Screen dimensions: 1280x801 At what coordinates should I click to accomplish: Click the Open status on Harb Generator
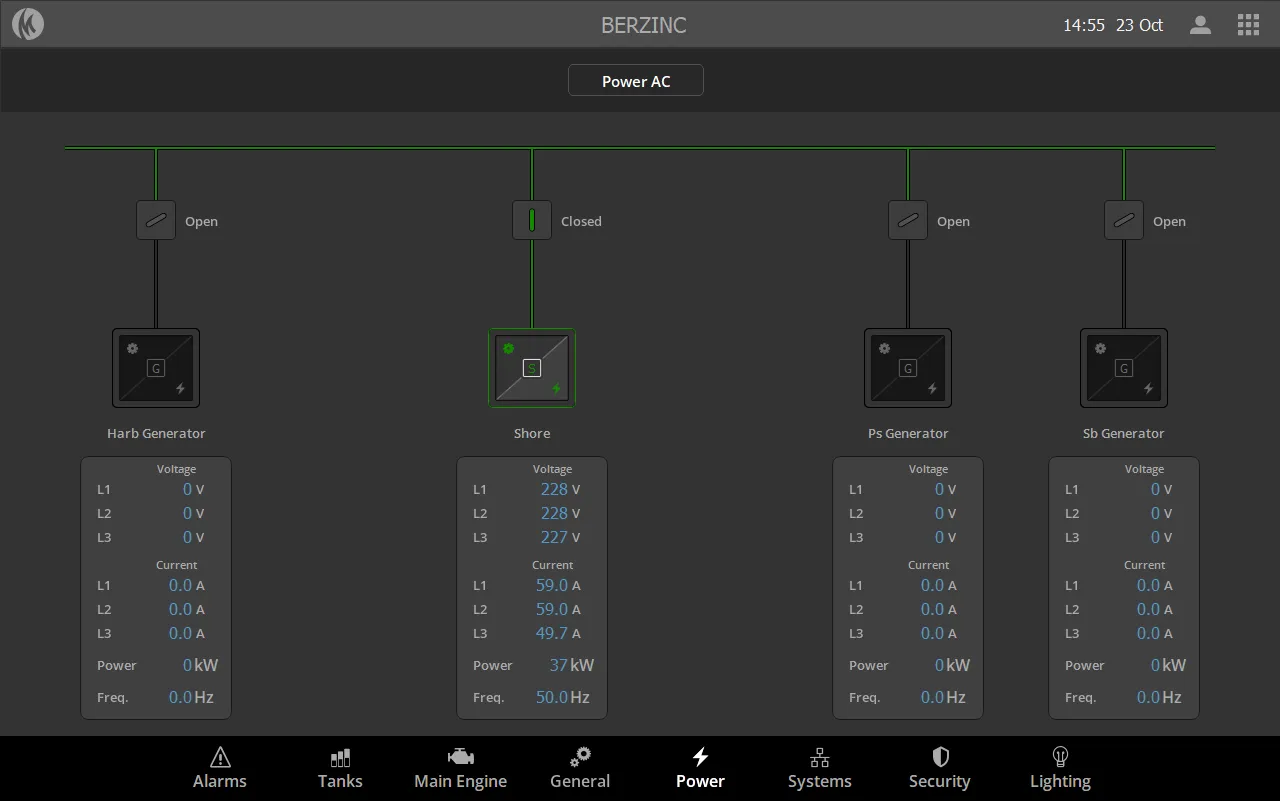point(201,221)
